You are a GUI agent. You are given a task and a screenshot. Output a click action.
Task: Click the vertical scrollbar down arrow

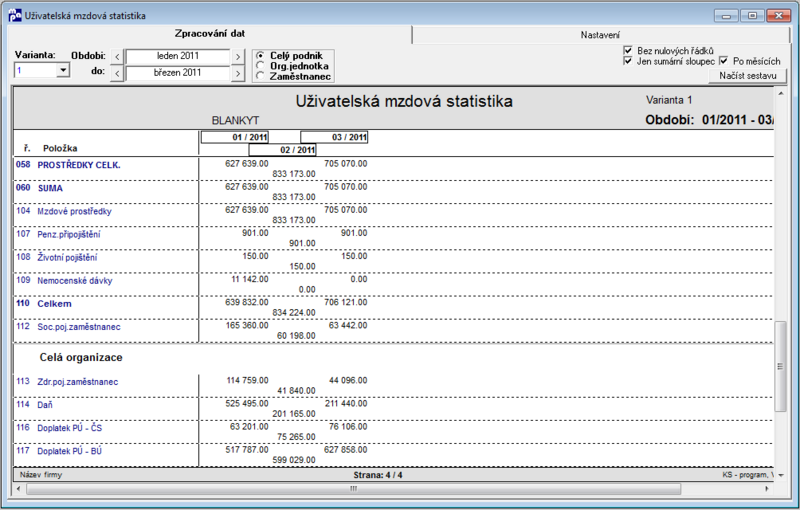pyautogui.click(x=781, y=475)
